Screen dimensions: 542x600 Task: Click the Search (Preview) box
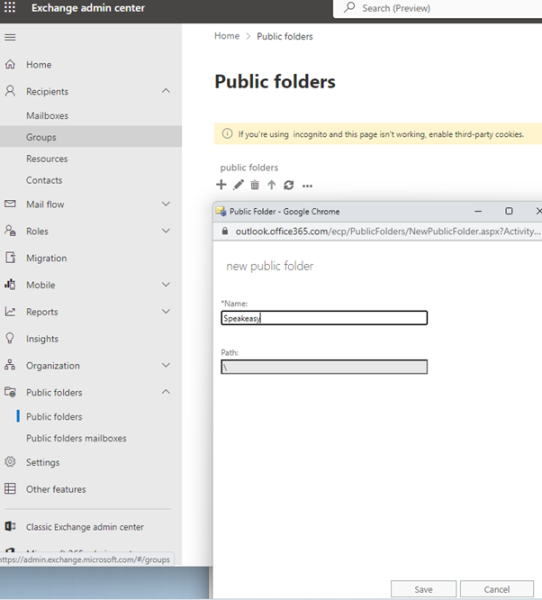point(437,8)
